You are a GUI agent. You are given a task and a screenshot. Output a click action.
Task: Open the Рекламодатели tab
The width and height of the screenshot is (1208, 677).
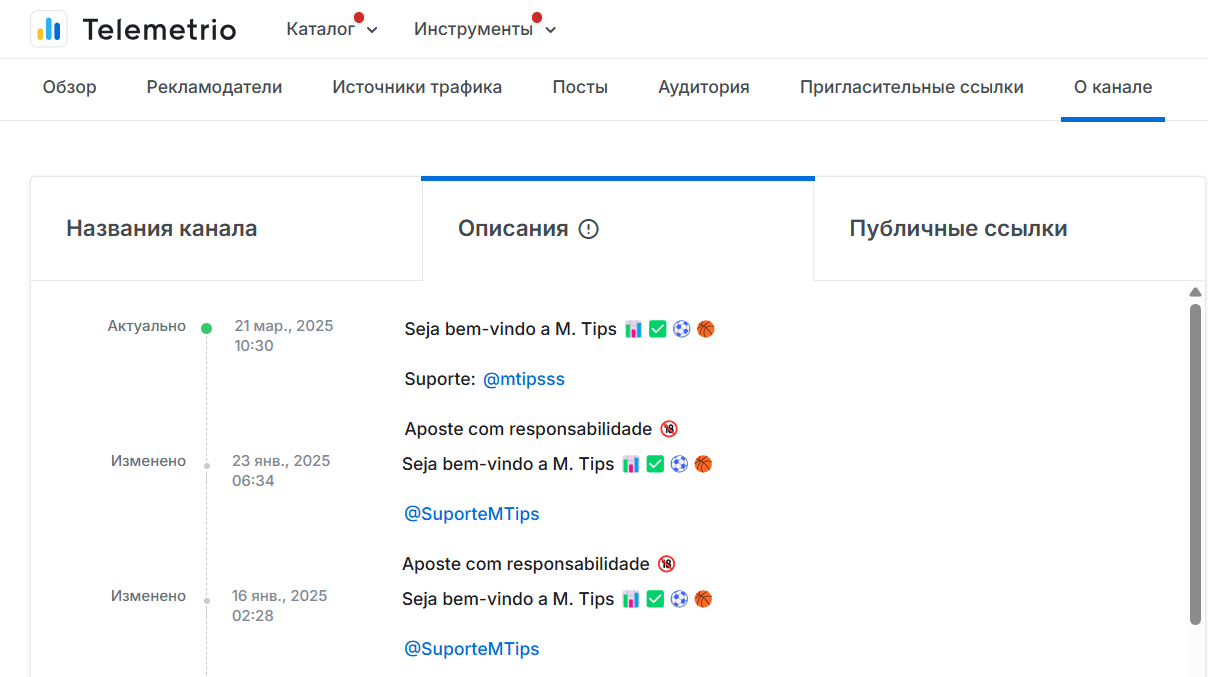214,87
